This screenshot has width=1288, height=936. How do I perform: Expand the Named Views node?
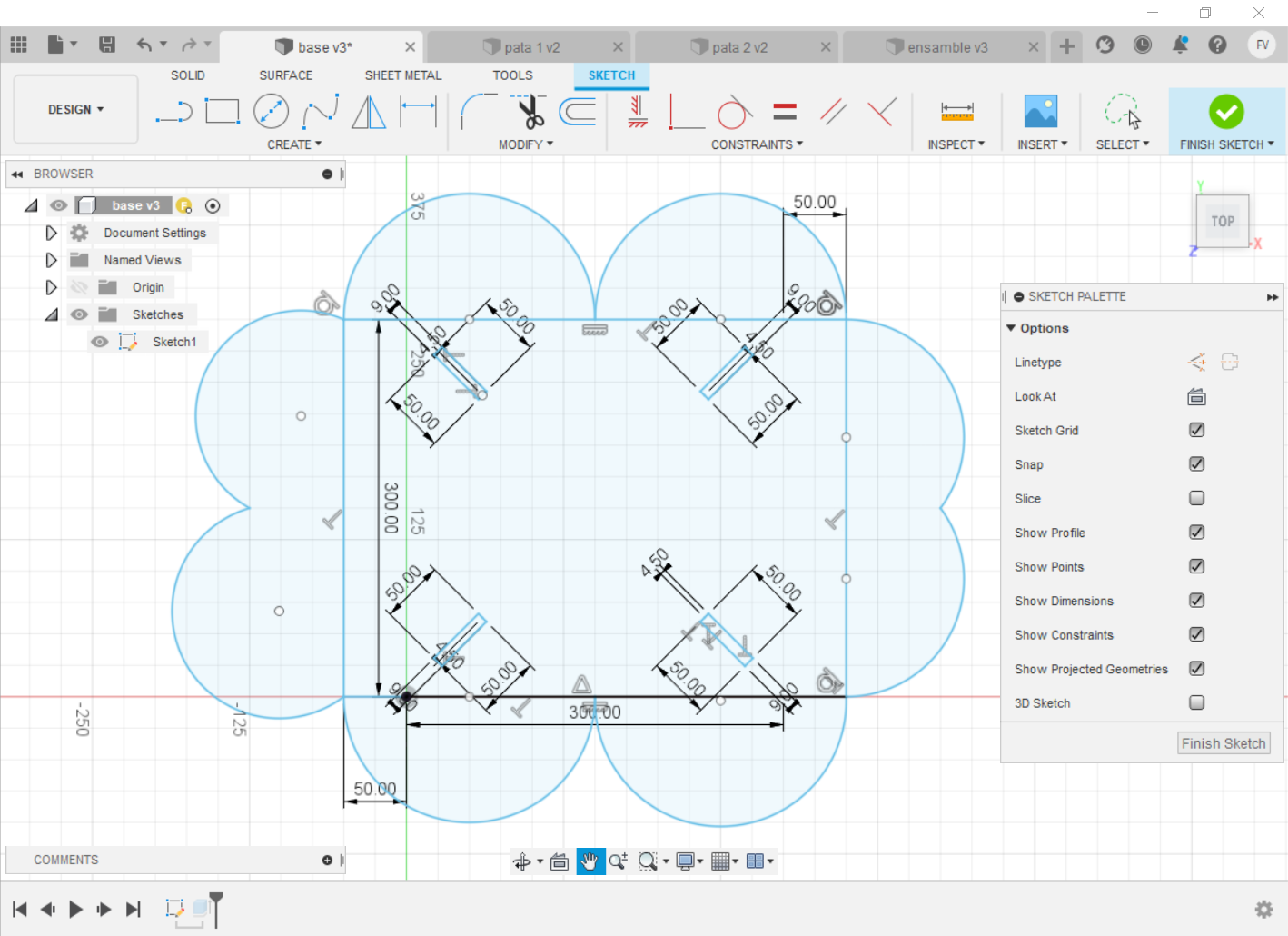[51, 260]
